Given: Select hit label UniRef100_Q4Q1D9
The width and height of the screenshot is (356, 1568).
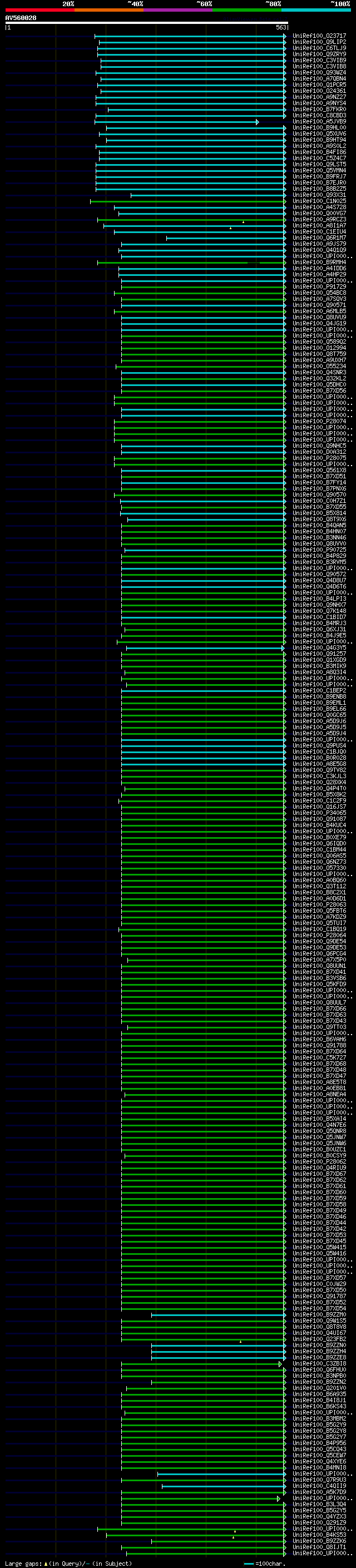Looking at the screenshot, I should 319,250.
